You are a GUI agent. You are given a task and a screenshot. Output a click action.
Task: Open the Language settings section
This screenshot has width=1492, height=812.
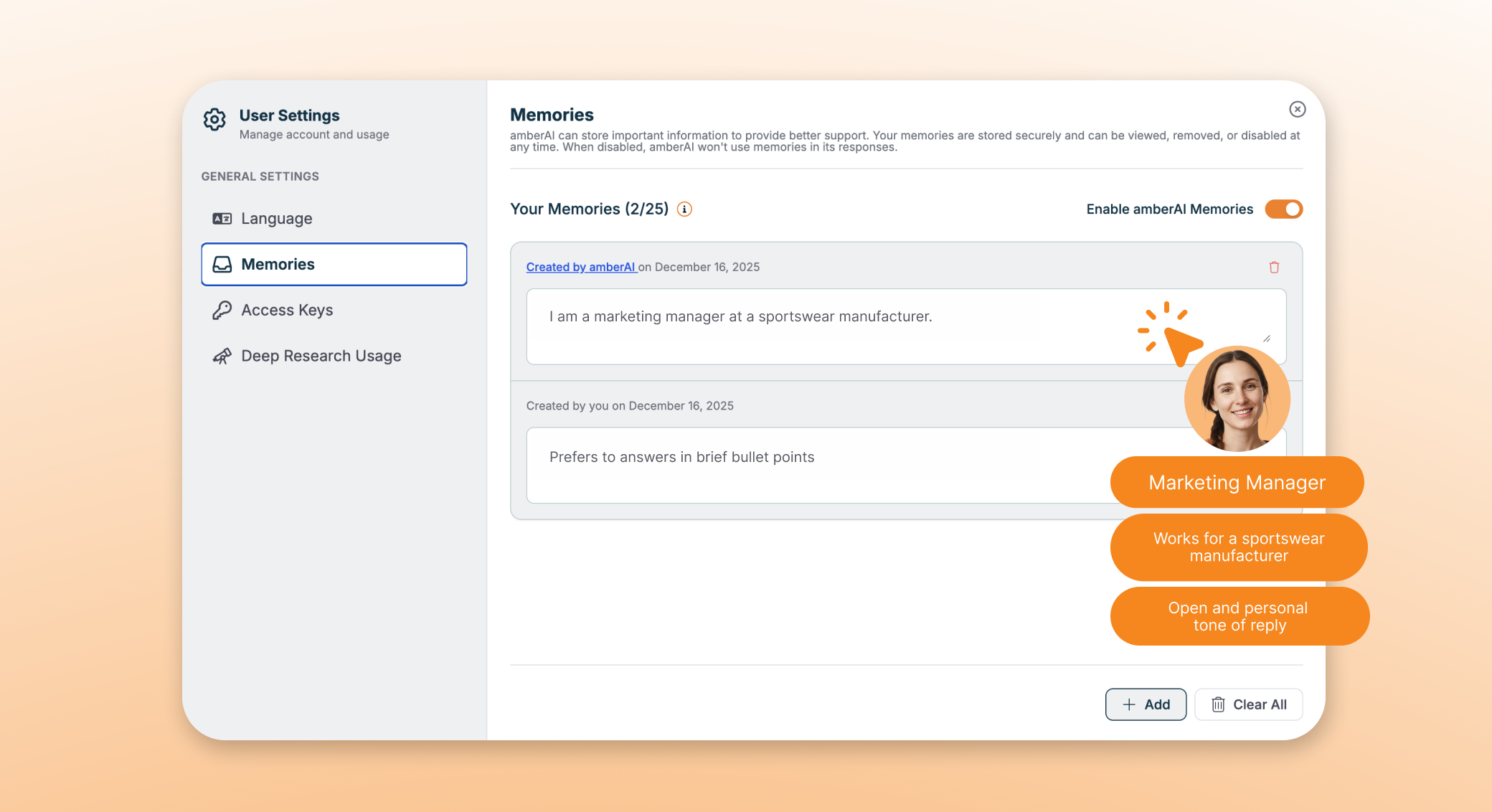point(277,219)
